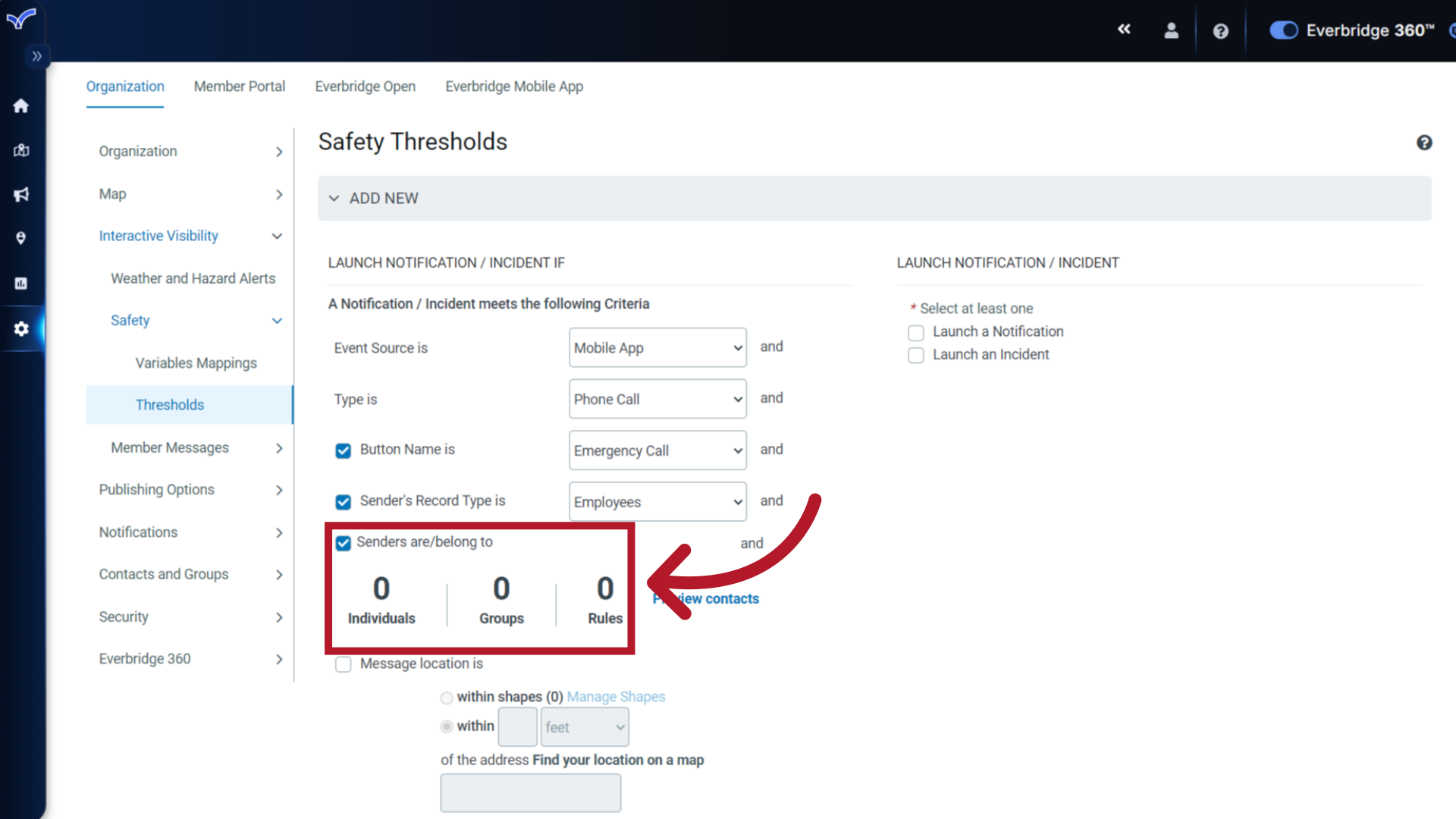Open the Employees record type dropdown

(x=657, y=502)
